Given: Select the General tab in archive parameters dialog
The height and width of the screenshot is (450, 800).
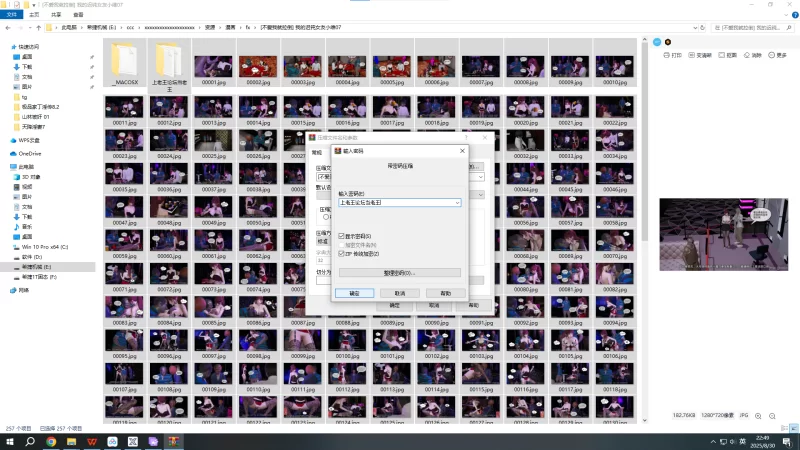Looking at the screenshot, I should (317, 153).
